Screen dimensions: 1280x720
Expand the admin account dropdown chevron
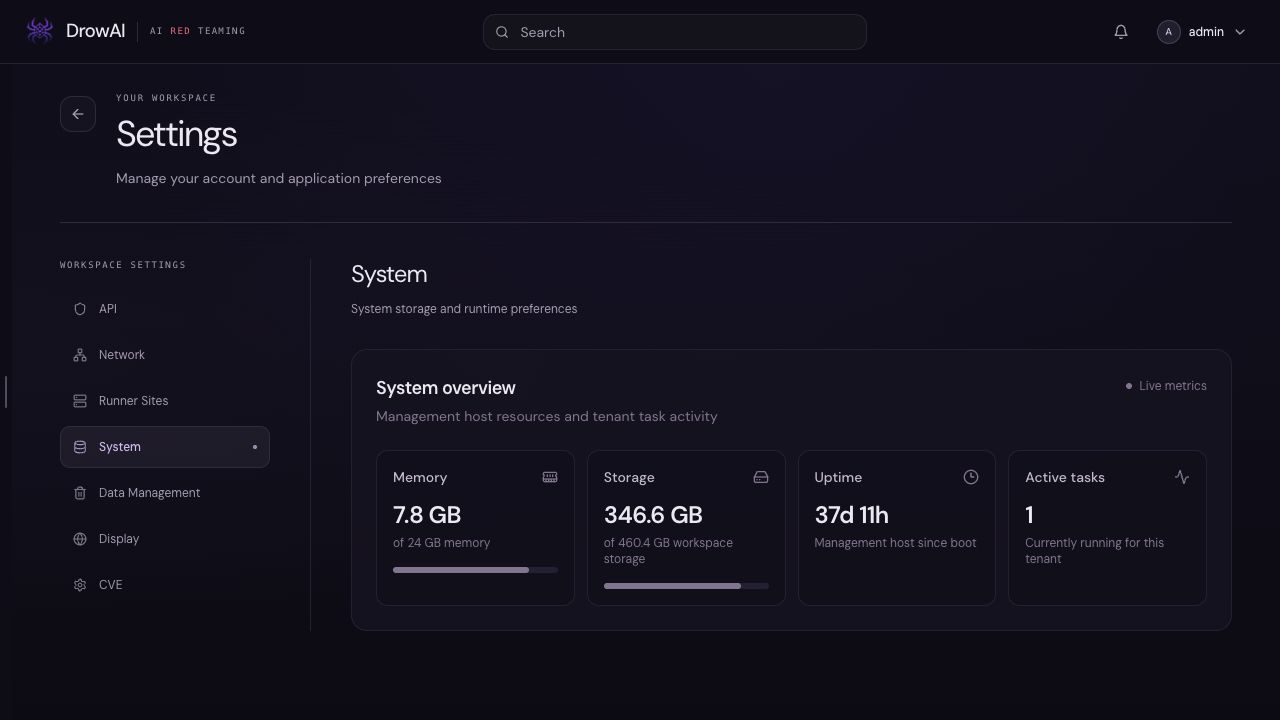(x=1240, y=32)
